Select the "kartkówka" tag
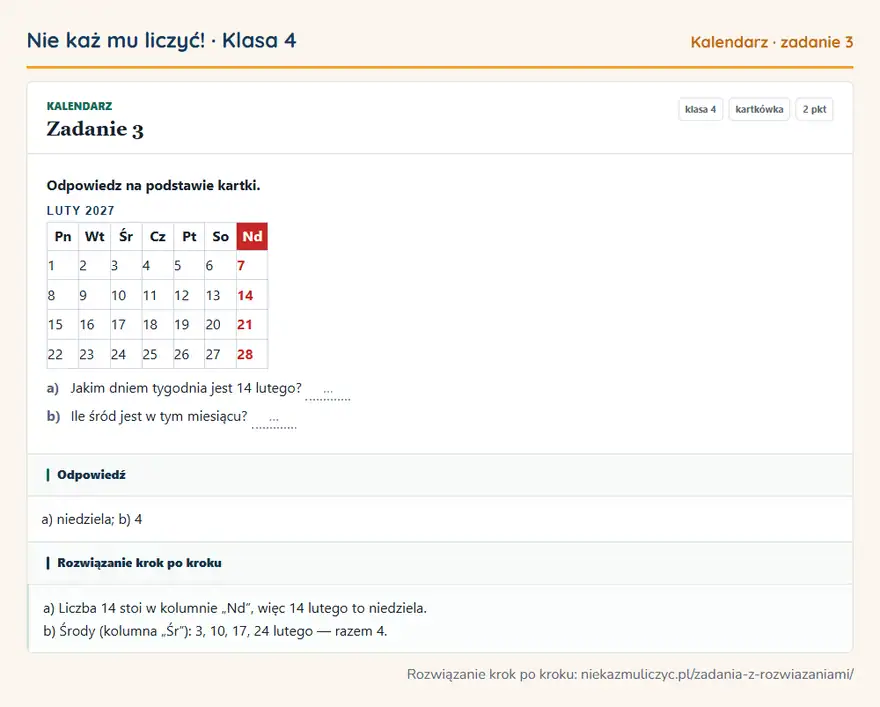880x707 pixels. tap(759, 109)
